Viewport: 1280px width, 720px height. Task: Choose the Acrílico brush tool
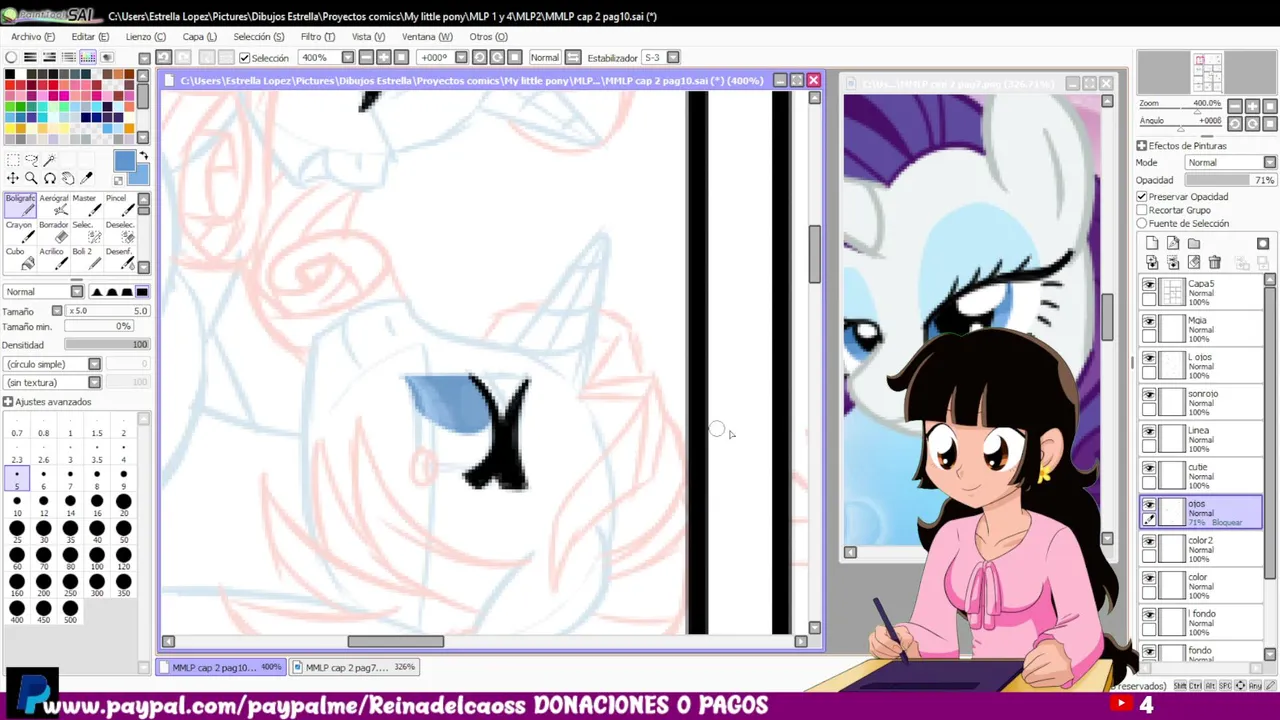coord(53,259)
